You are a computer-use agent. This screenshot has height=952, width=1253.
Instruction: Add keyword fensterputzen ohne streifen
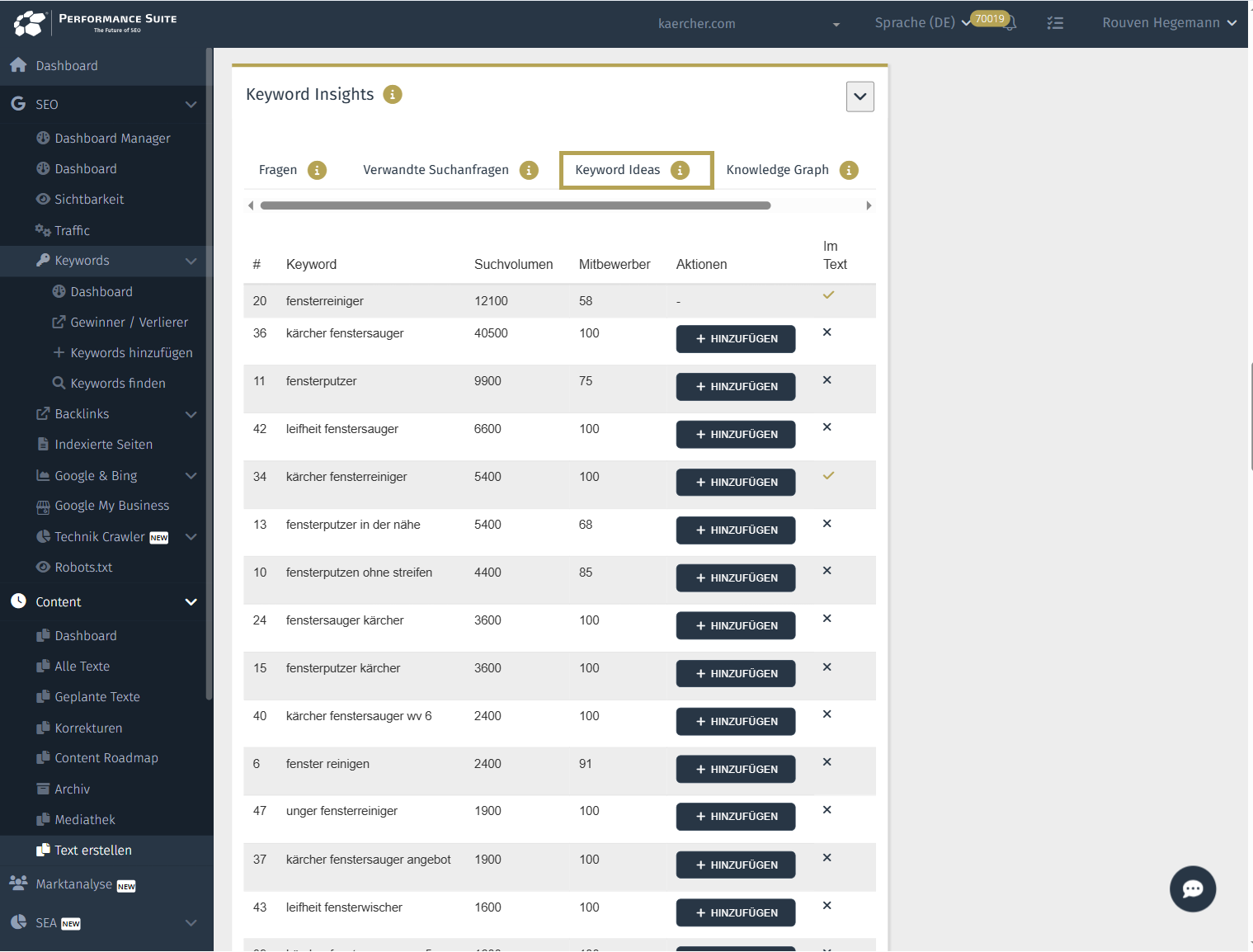pos(736,578)
